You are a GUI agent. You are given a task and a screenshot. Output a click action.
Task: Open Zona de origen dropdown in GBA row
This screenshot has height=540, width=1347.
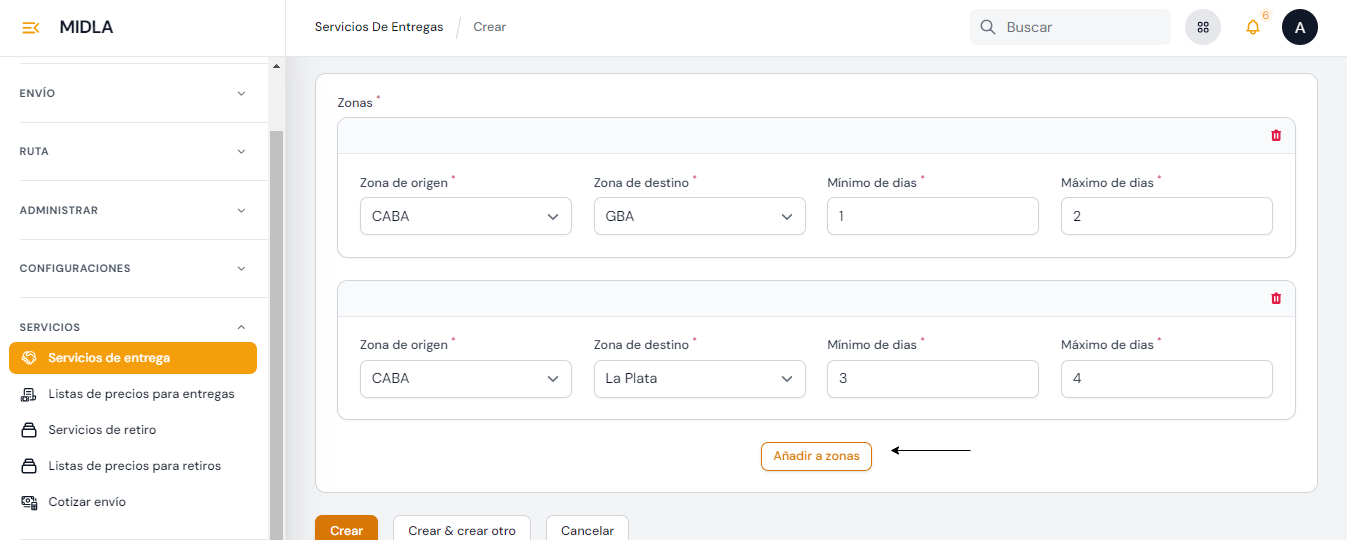(466, 216)
